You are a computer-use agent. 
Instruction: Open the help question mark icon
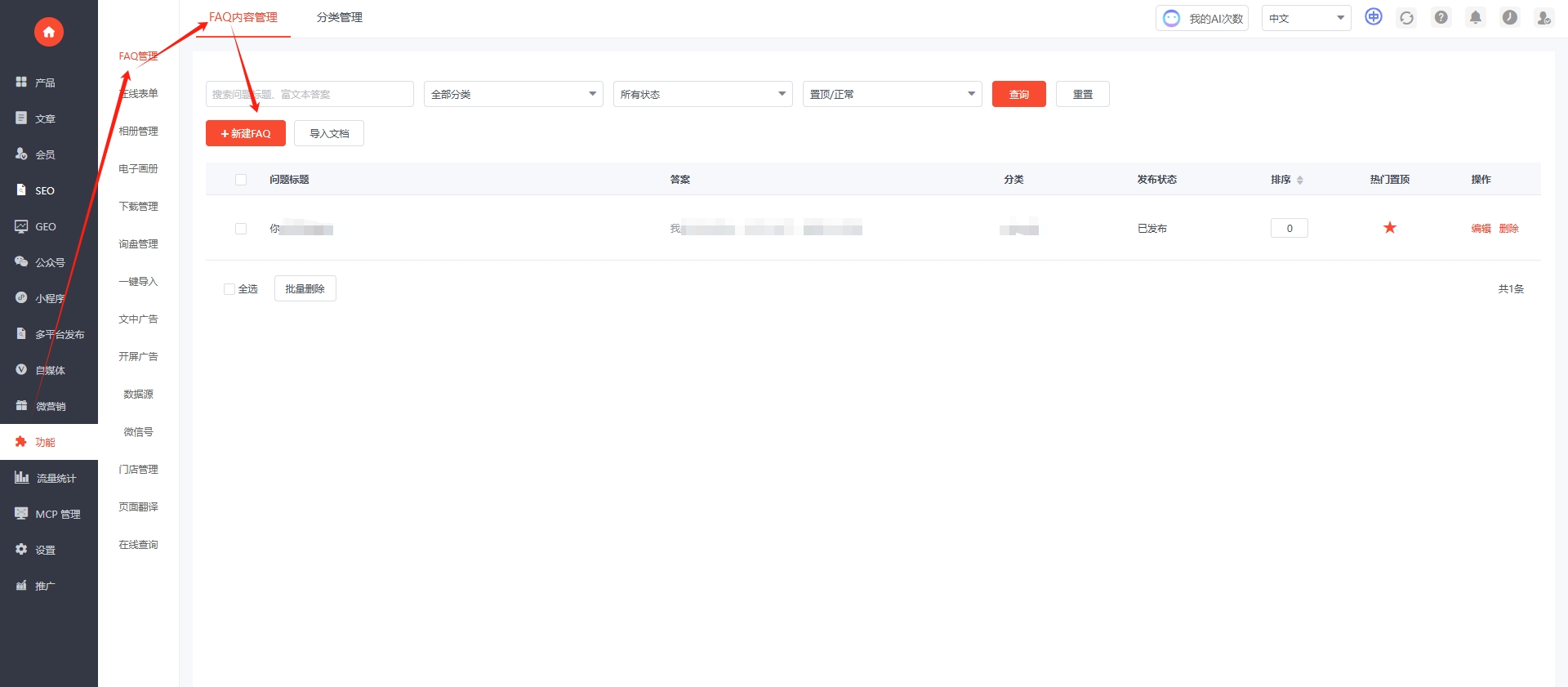coord(1441,17)
